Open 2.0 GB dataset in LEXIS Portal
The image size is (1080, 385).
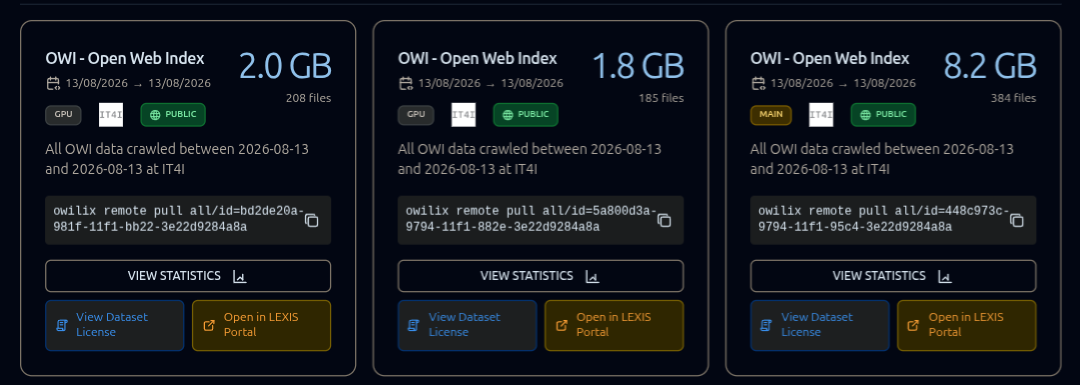point(262,325)
